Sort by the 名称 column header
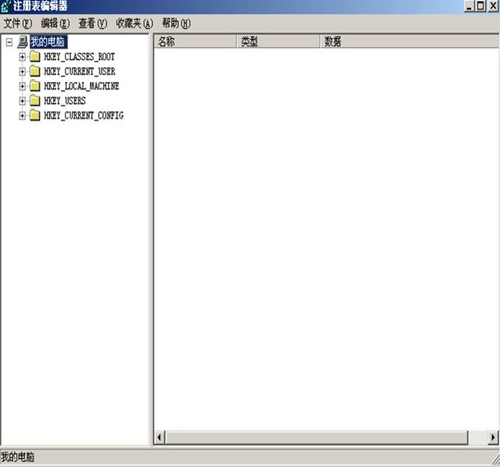Viewport: 500px width, 467px height. tap(195, 42)
